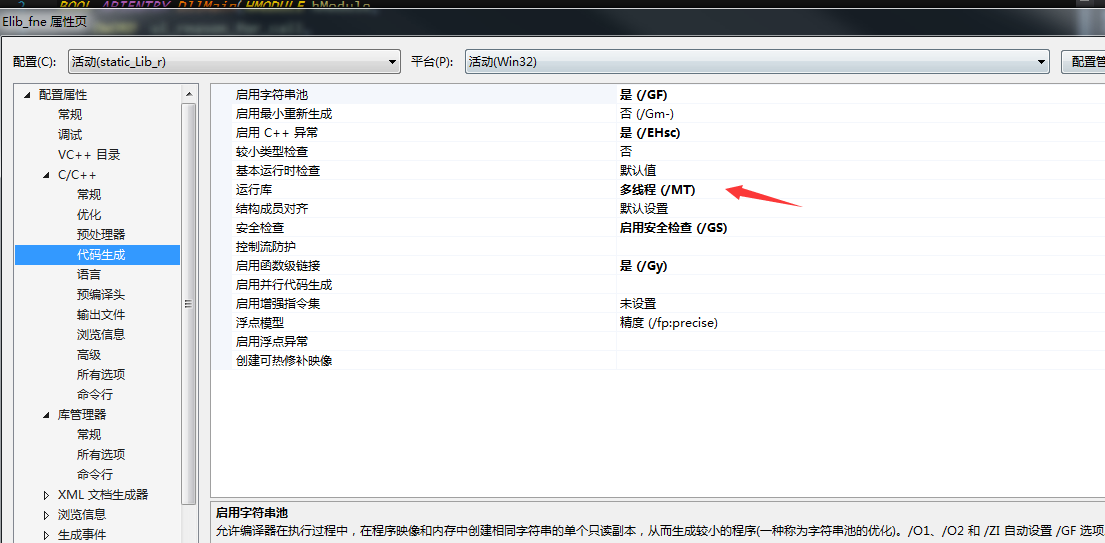Select the 优化 tree item

89,215
